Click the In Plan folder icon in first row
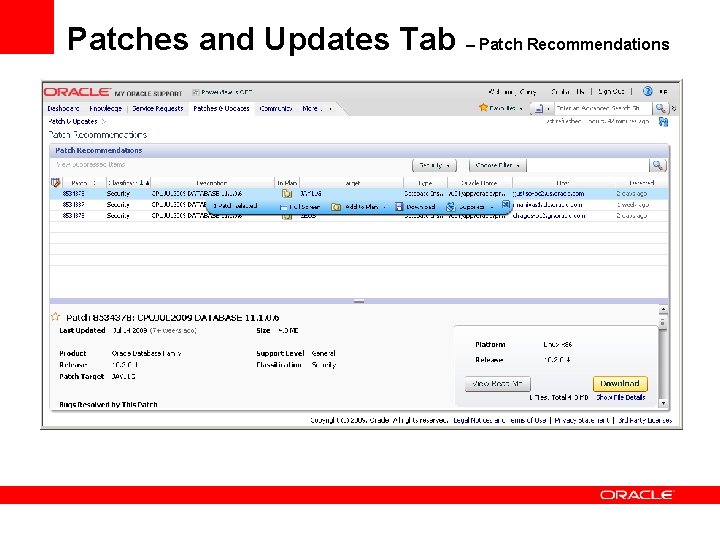The height and width of the screenshot is (540, 720). point(287,193)
